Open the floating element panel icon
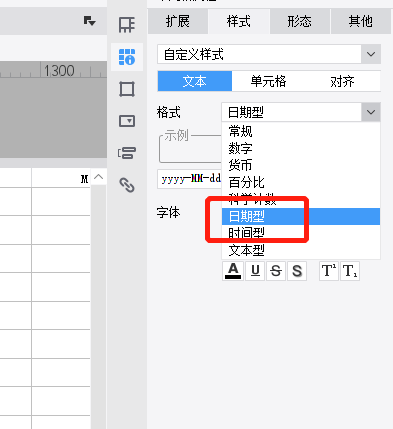 click(x=127, y=89)
